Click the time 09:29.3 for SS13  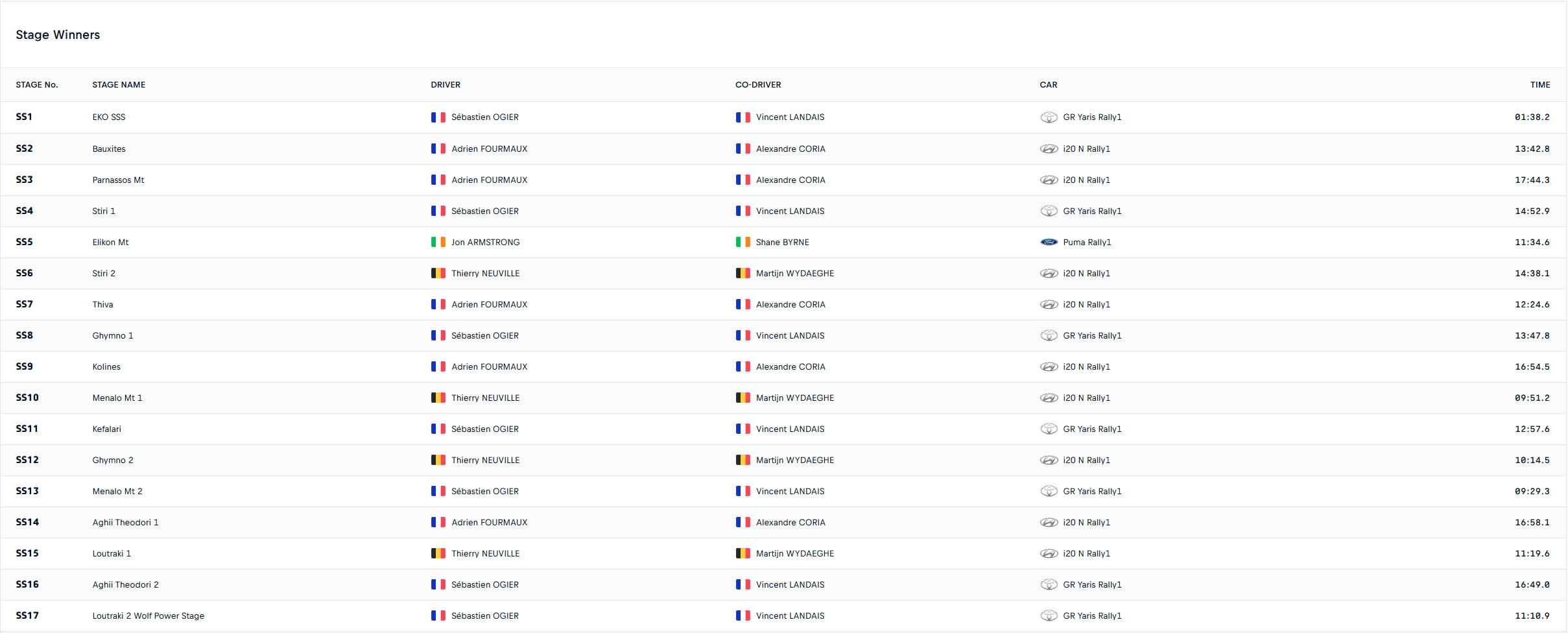click(1532, 491)
